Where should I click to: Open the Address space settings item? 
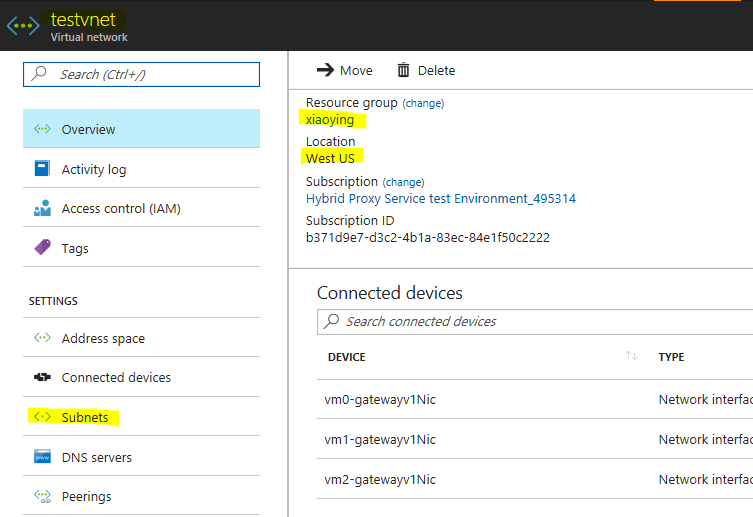pos(142,338)
